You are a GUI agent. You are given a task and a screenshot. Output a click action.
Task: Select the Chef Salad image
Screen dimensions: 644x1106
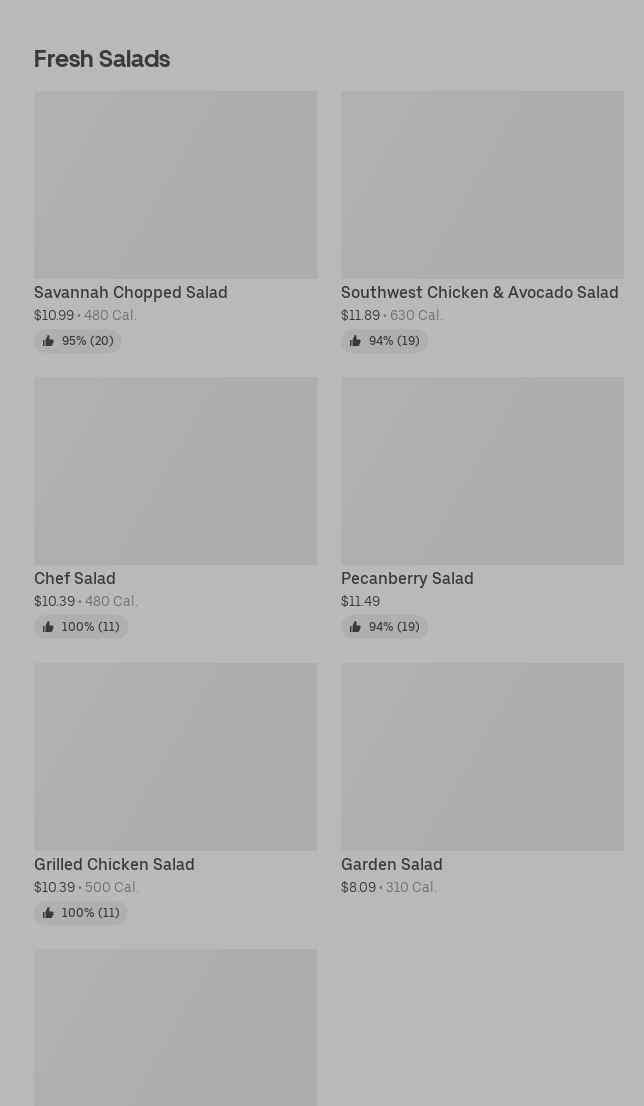(175, 471)
